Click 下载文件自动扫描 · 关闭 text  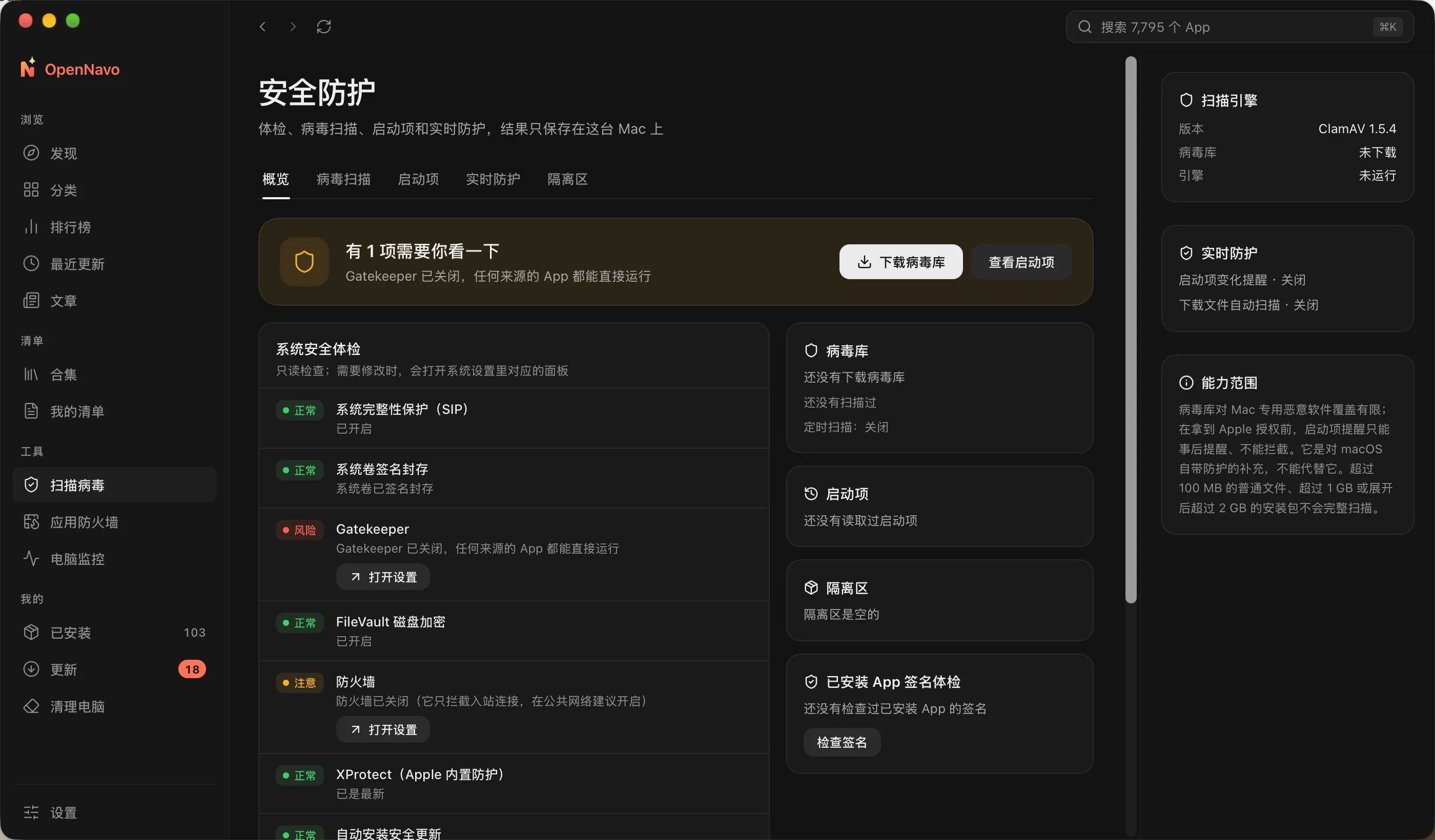(x=1248, y=305)
